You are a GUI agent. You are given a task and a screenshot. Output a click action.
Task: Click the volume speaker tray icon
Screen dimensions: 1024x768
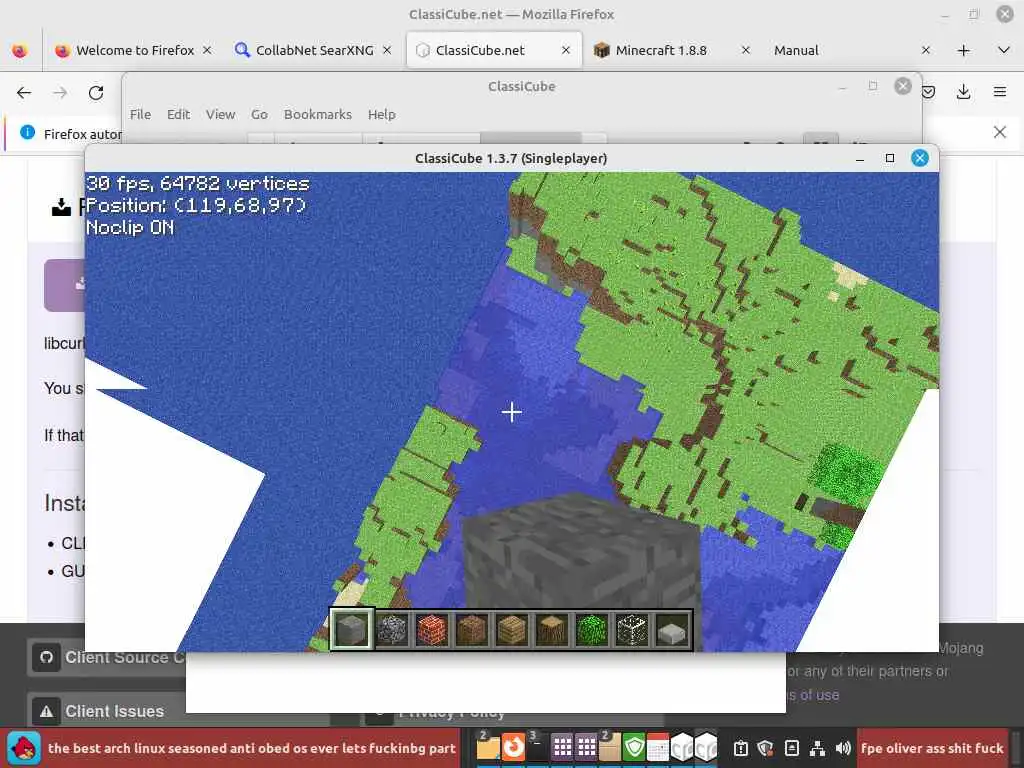point(843,748)
